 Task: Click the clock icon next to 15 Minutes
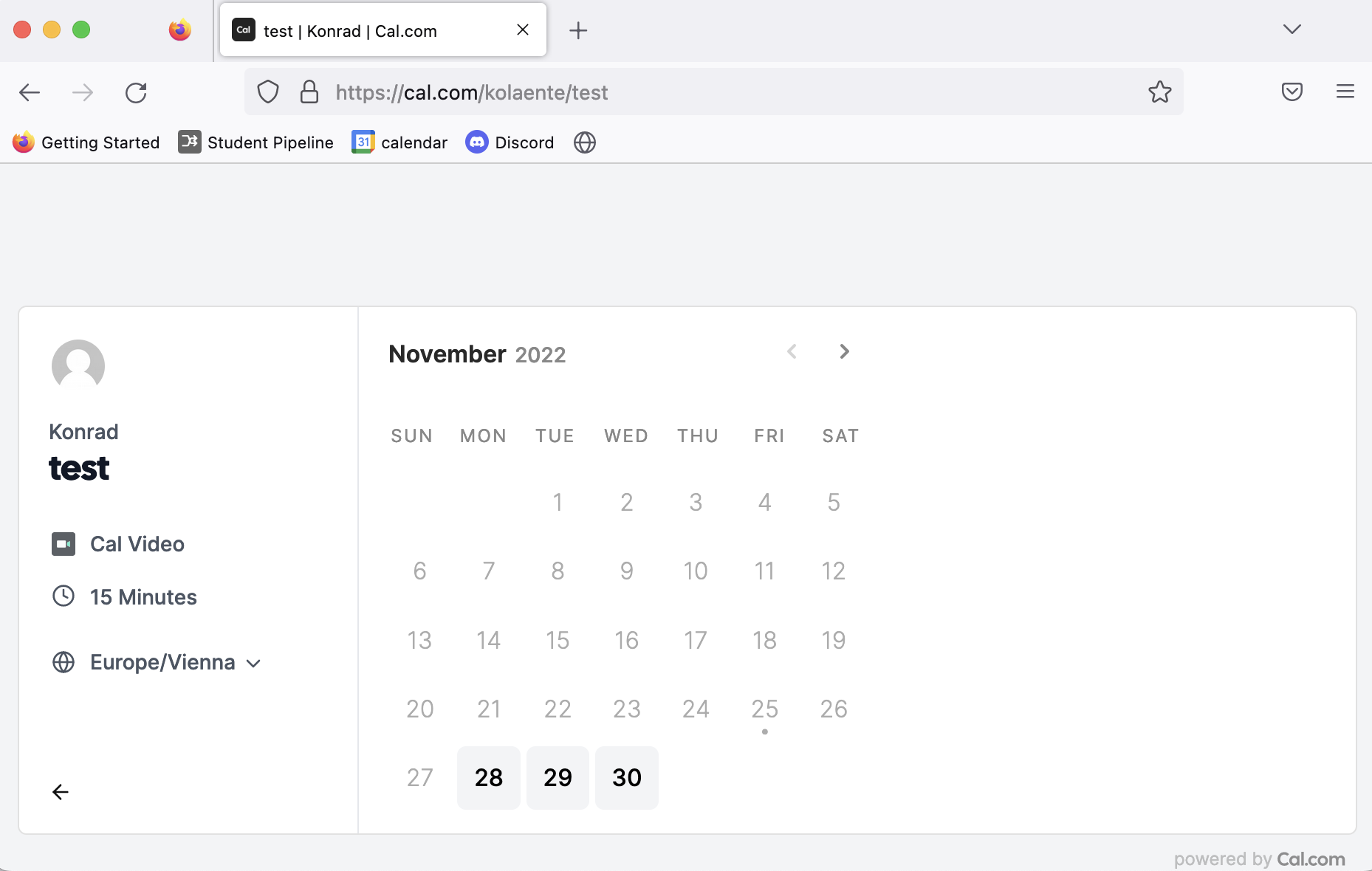pos(64,596)
